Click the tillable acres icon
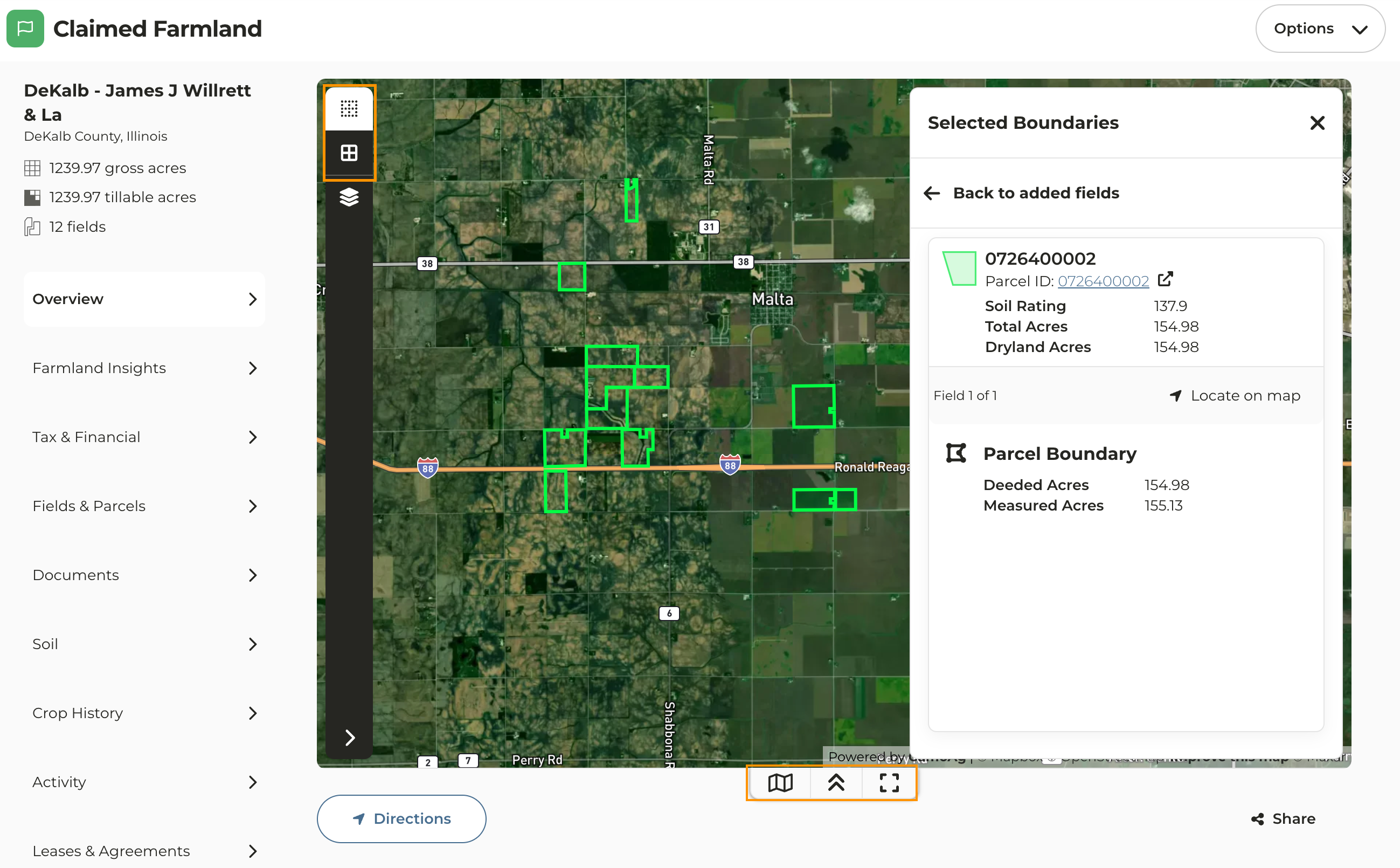 (x=32, y=197)
